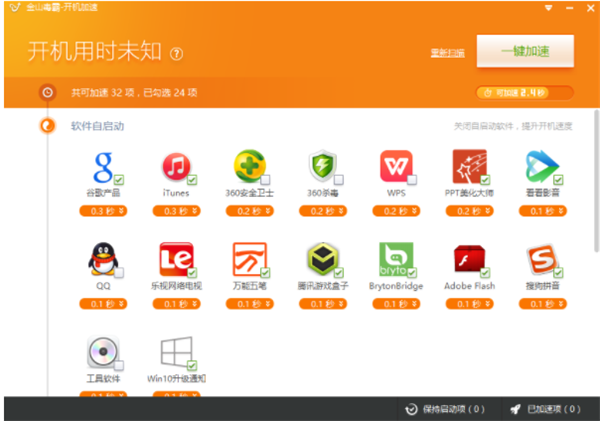
Task: Click the Adobe Flash icon
Action: point(470,259)
